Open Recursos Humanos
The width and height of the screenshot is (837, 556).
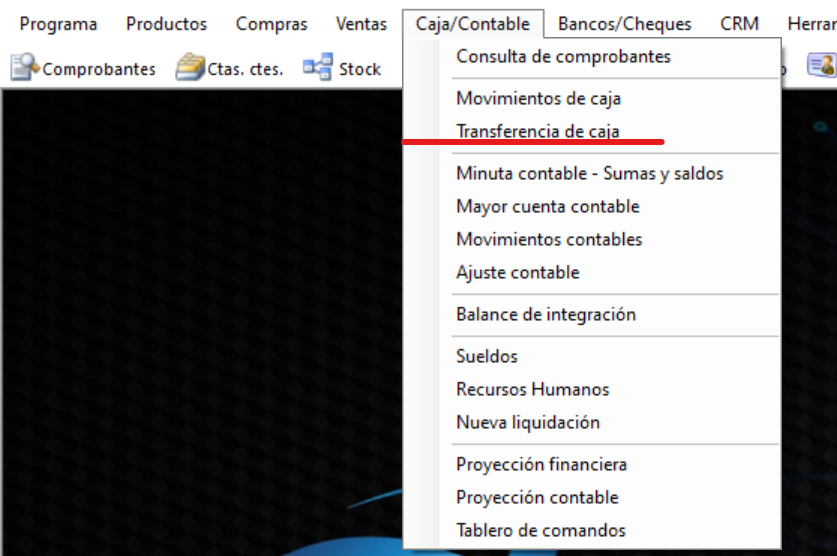592,389
